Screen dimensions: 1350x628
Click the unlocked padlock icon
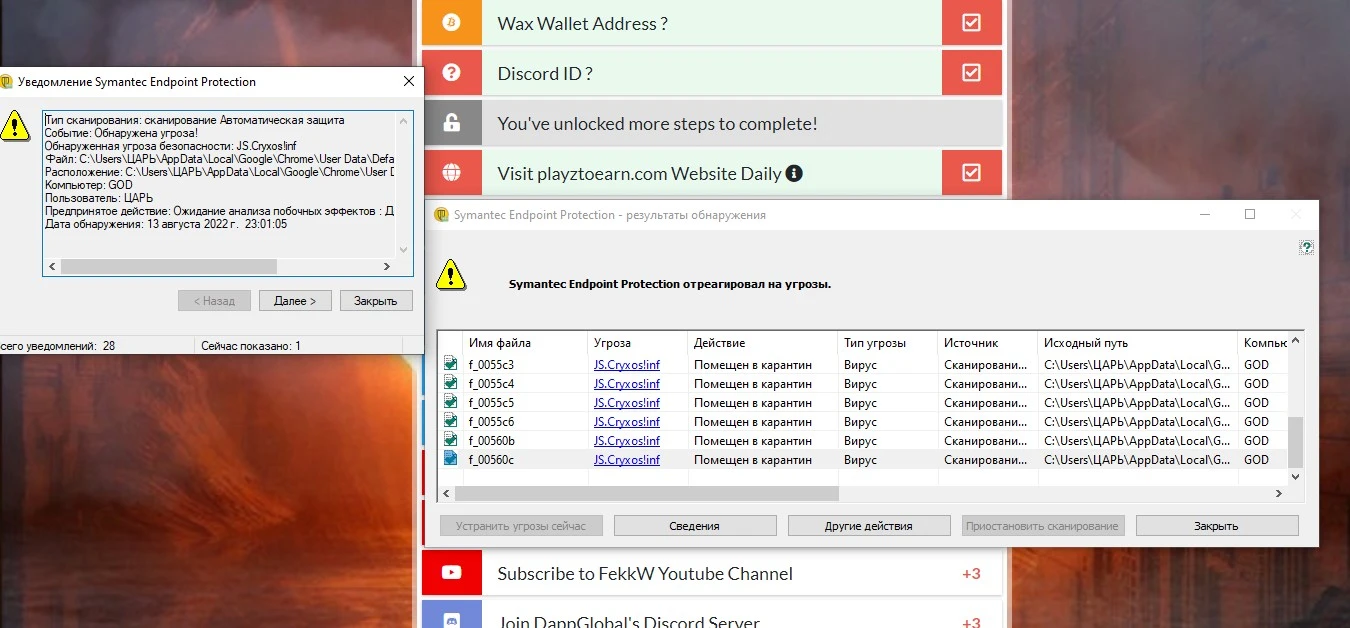pyautogui.click(x=451, y=123)
